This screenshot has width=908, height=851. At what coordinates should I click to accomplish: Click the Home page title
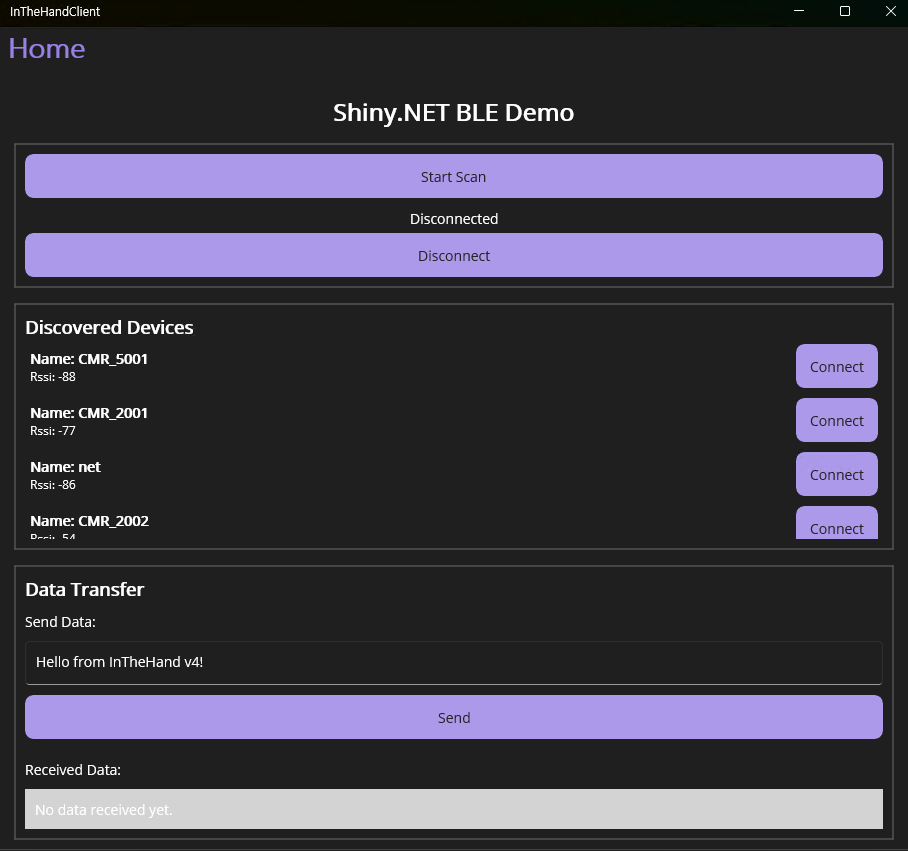(47, 49)
